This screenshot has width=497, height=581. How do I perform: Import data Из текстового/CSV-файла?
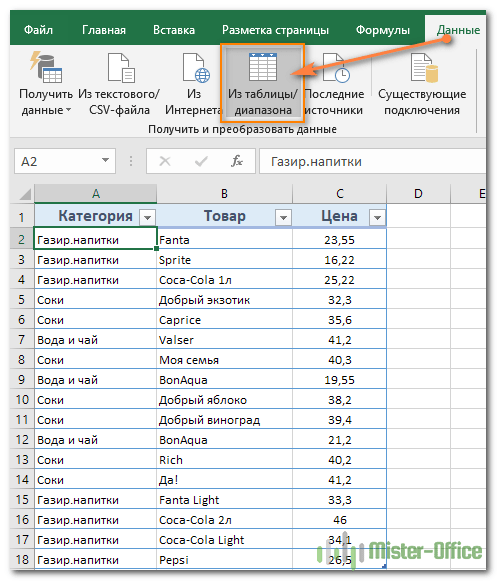click(x=119, y=84)
